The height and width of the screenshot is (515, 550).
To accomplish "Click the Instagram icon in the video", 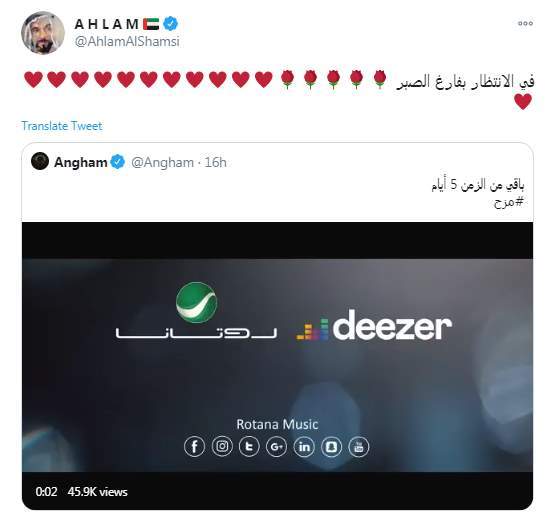I will pyautogui.click(x=222, y=446).
